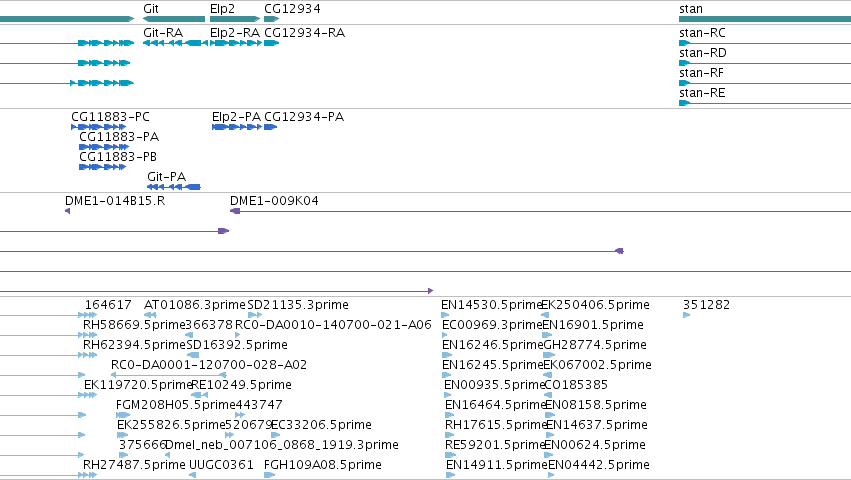Select the EK067002.5prime EST
Screen dimensions: 851x480
point(598,365)
